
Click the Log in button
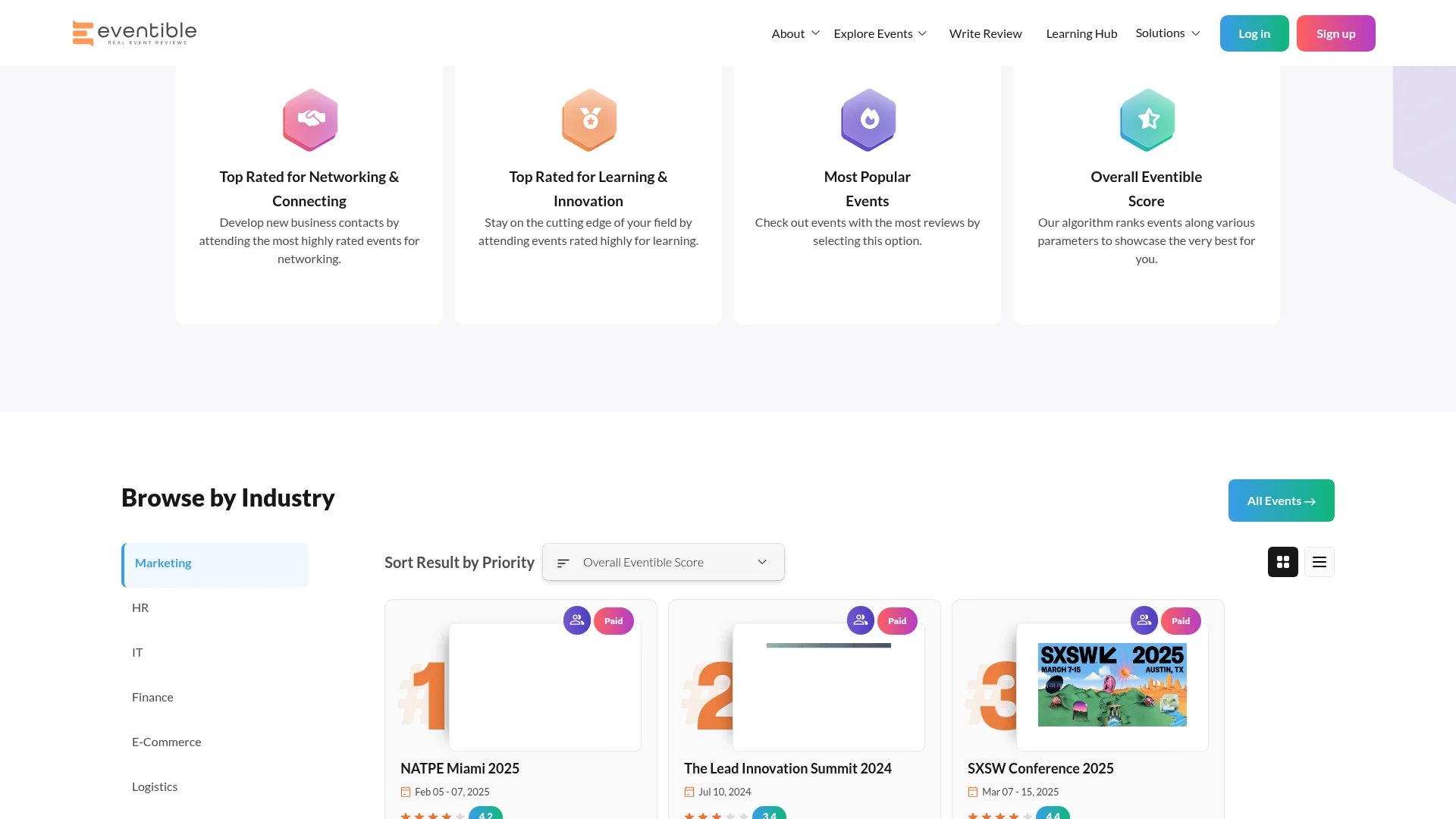point(1254,33)
